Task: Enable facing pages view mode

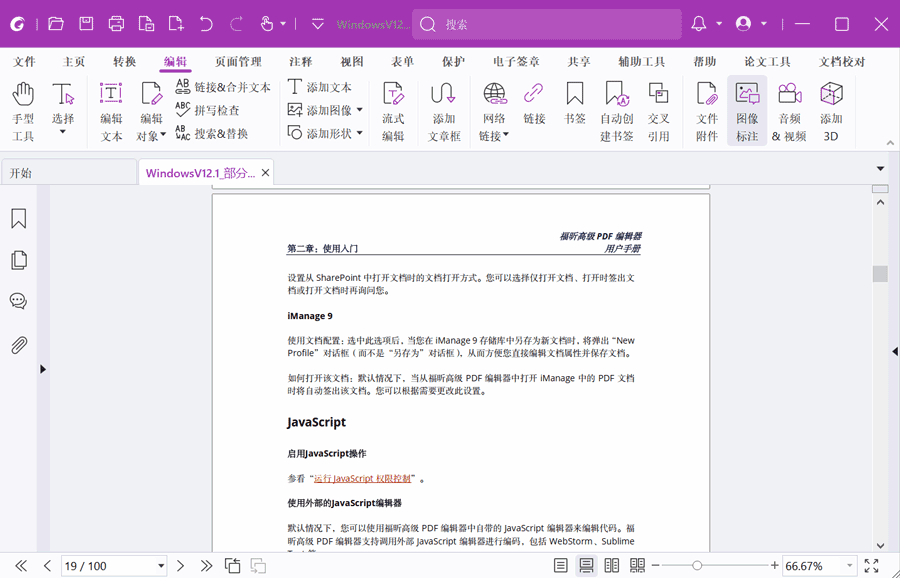Action: coord(612,566)
